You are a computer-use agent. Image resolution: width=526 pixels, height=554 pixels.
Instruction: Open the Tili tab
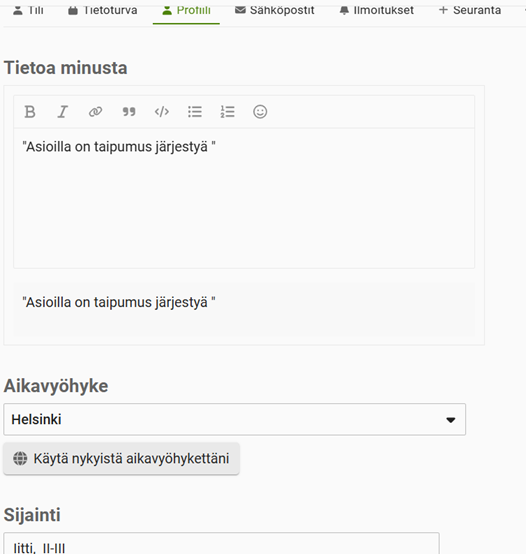click(28, 11)
